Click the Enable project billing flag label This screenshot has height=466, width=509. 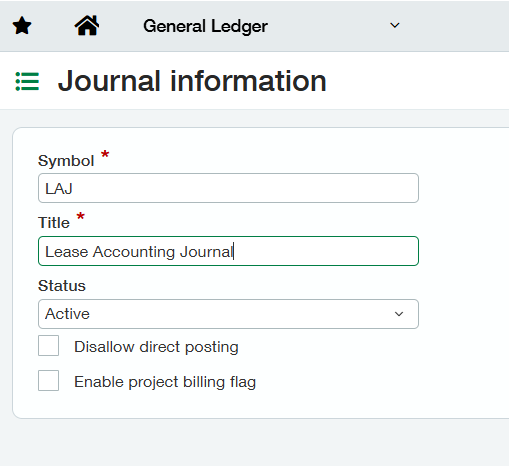[165, 382]
